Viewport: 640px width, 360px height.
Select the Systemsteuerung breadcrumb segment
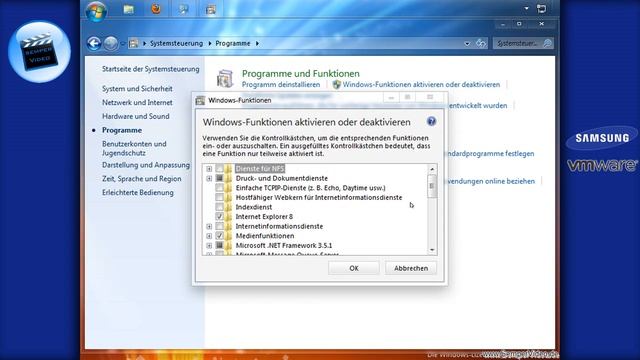(x=176, y=43)
